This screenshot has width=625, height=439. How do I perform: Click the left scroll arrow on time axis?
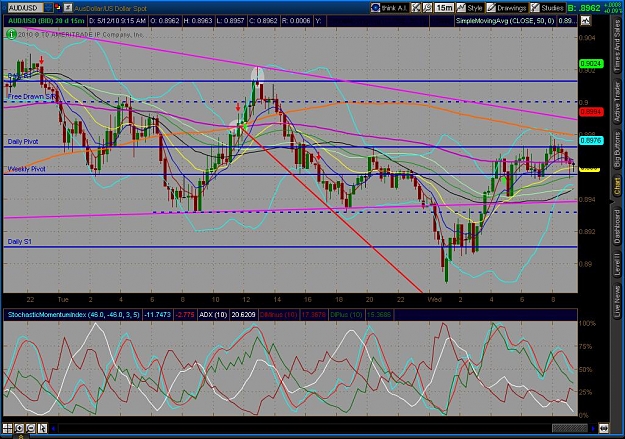(53, 429)
